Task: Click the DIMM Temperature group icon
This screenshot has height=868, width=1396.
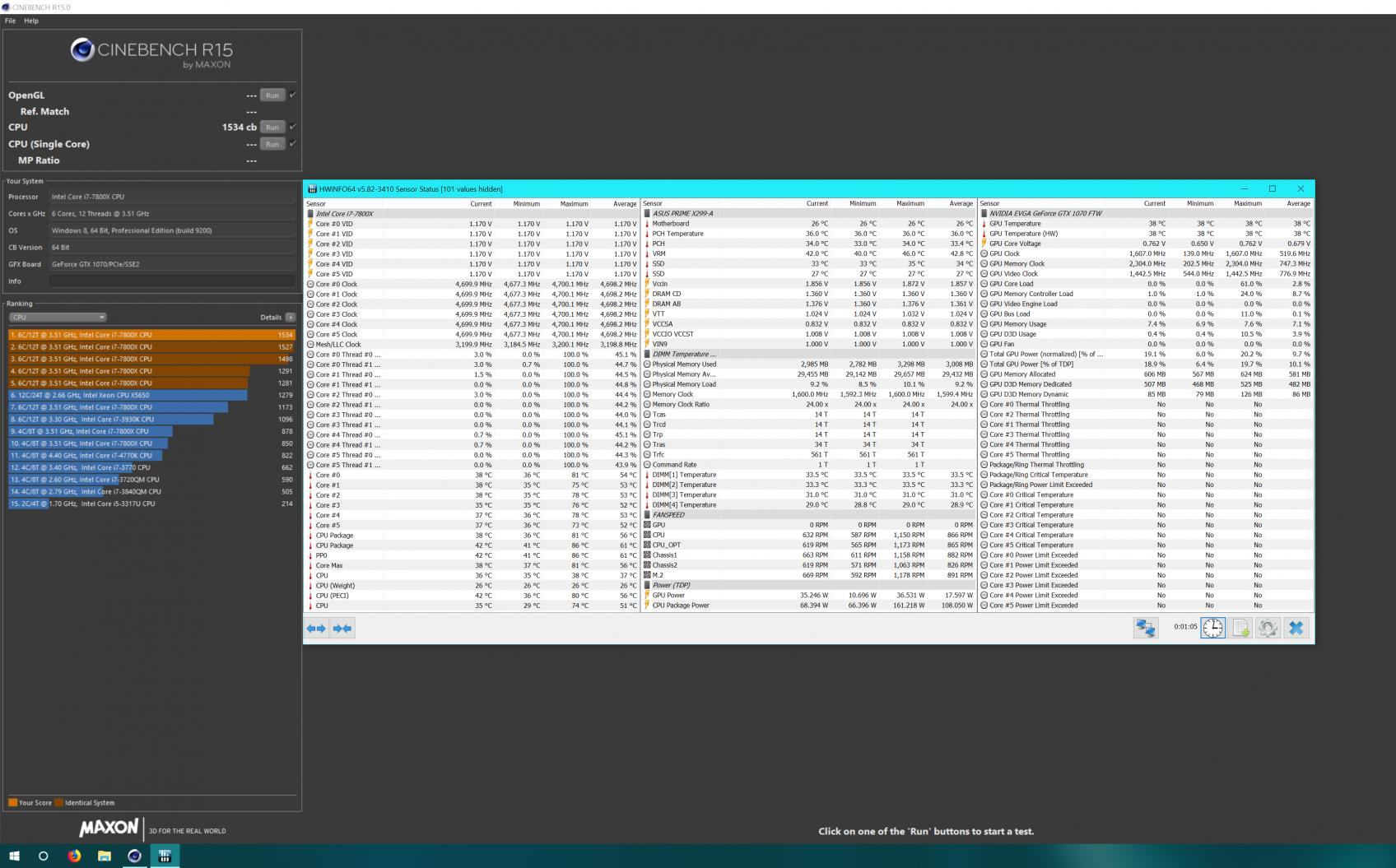Action: point(647,355)
